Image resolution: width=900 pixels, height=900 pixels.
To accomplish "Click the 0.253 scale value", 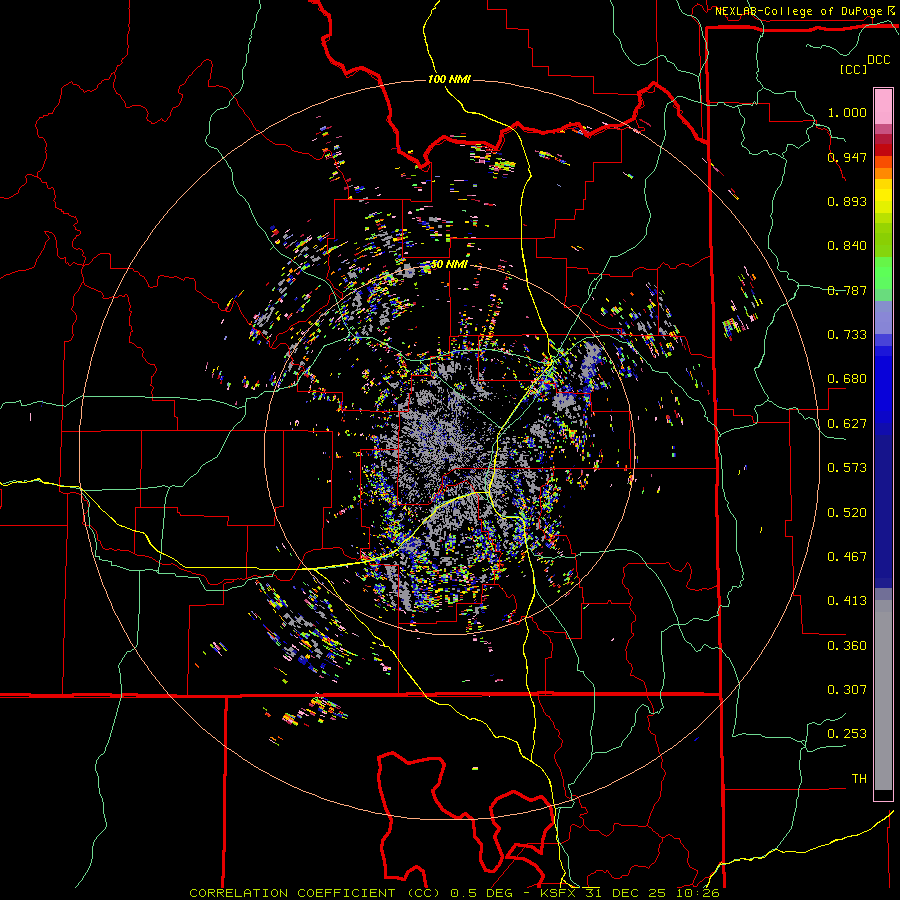I will pyautogui.click(x=847, y=734).
